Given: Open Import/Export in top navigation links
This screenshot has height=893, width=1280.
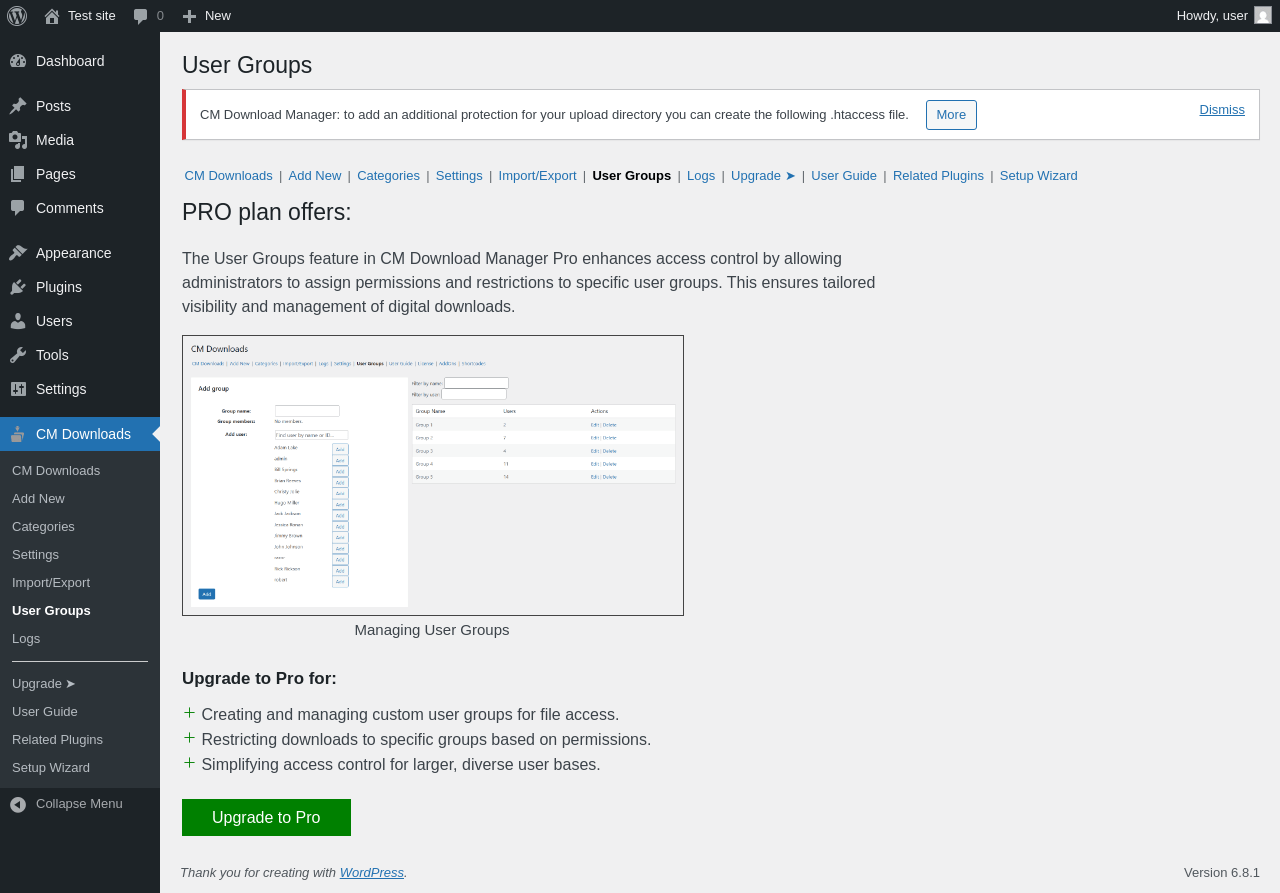Looking at the screenshot, I should (x=537, y=176).
